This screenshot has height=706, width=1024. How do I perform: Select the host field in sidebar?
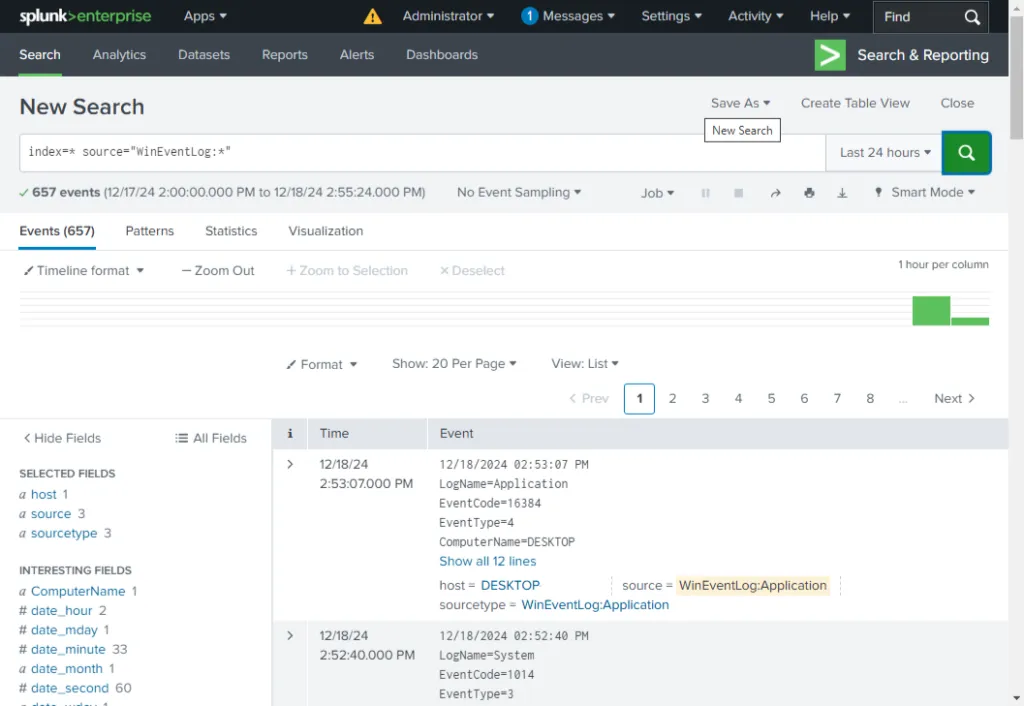[x=44, y=495]
